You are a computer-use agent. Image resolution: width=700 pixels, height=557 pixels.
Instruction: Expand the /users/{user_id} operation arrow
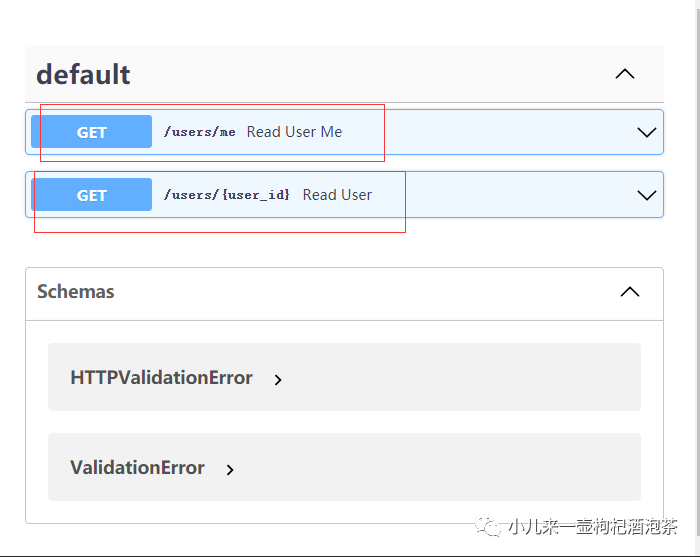coord(646,195)
